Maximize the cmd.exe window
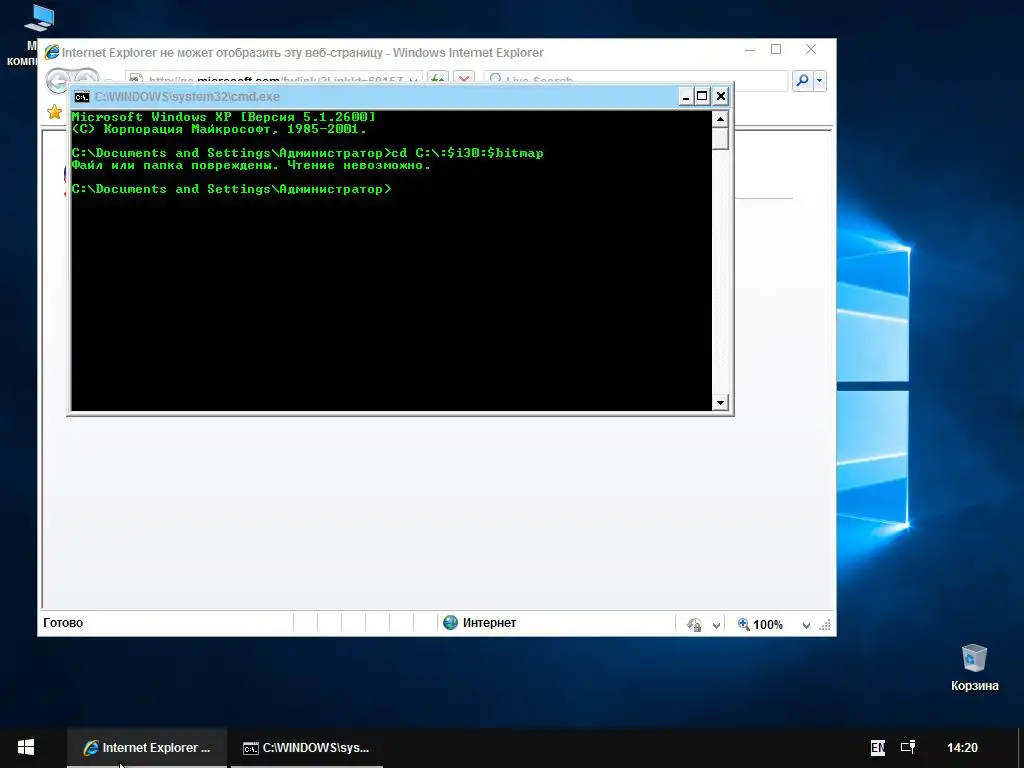 coord(702,97)
